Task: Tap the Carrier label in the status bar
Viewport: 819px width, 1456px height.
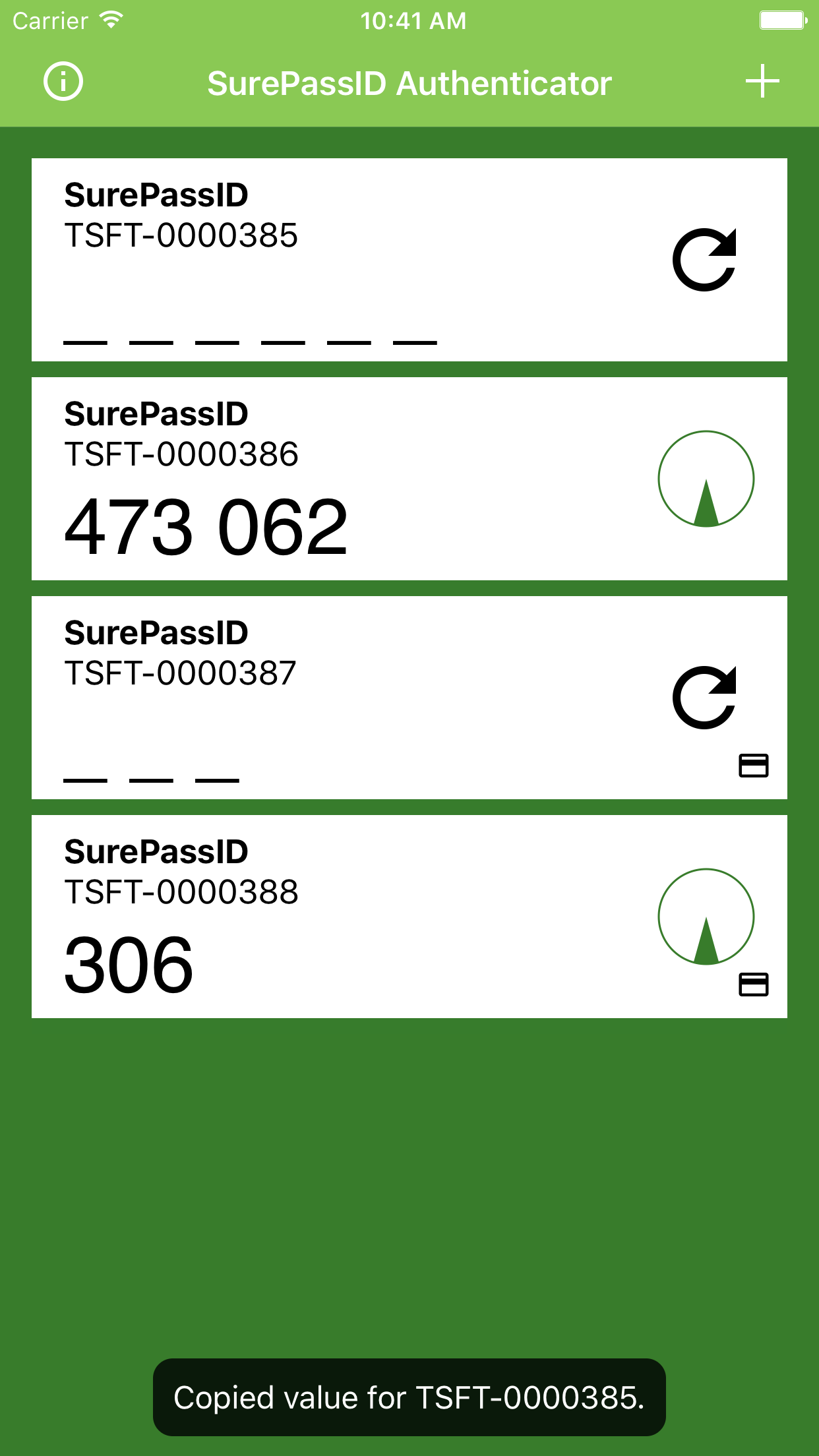Action: click(50, 21)
